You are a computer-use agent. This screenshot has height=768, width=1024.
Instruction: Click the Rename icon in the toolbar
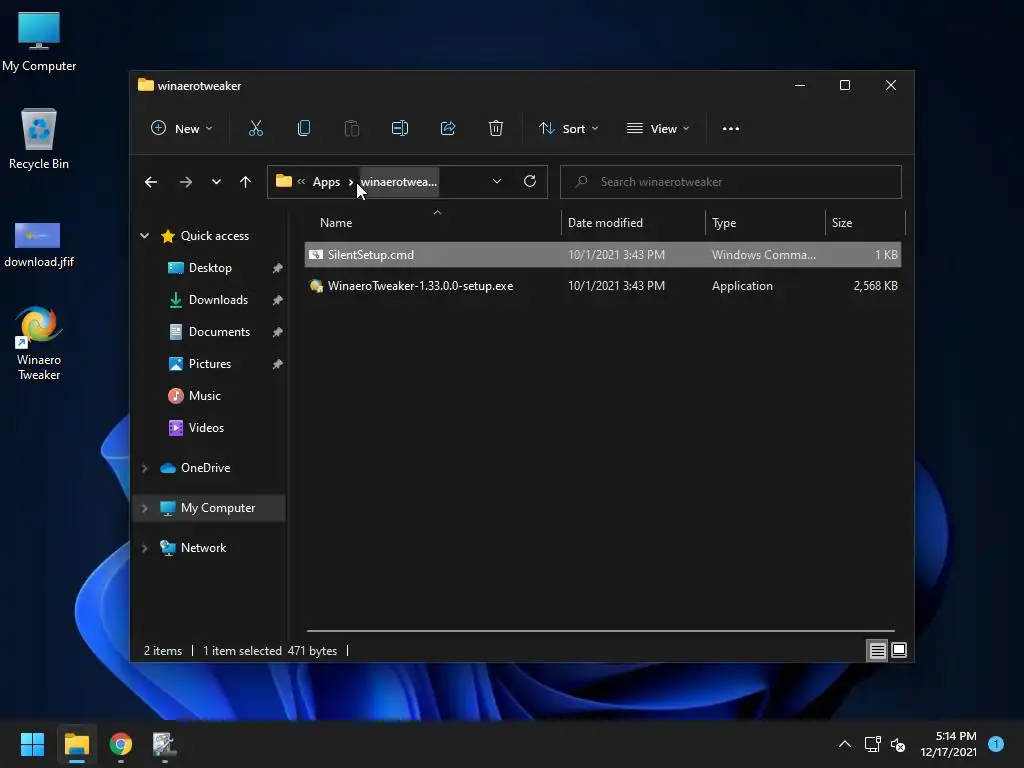pos(400,129)
